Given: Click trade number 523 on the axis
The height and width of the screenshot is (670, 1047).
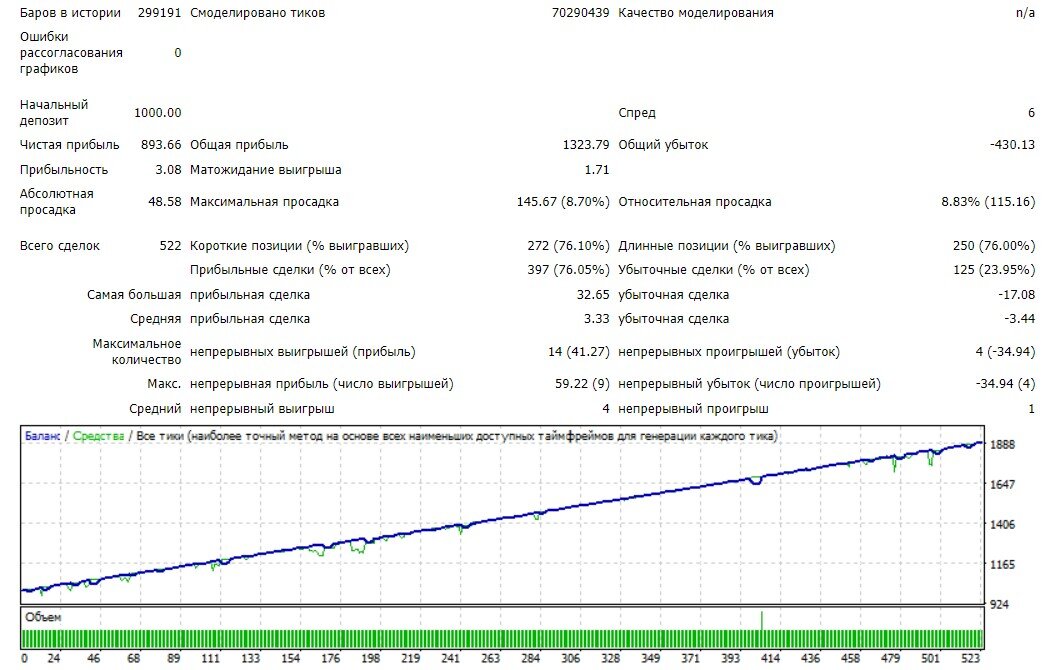Looking at the screenshot, I should [970, 659].
